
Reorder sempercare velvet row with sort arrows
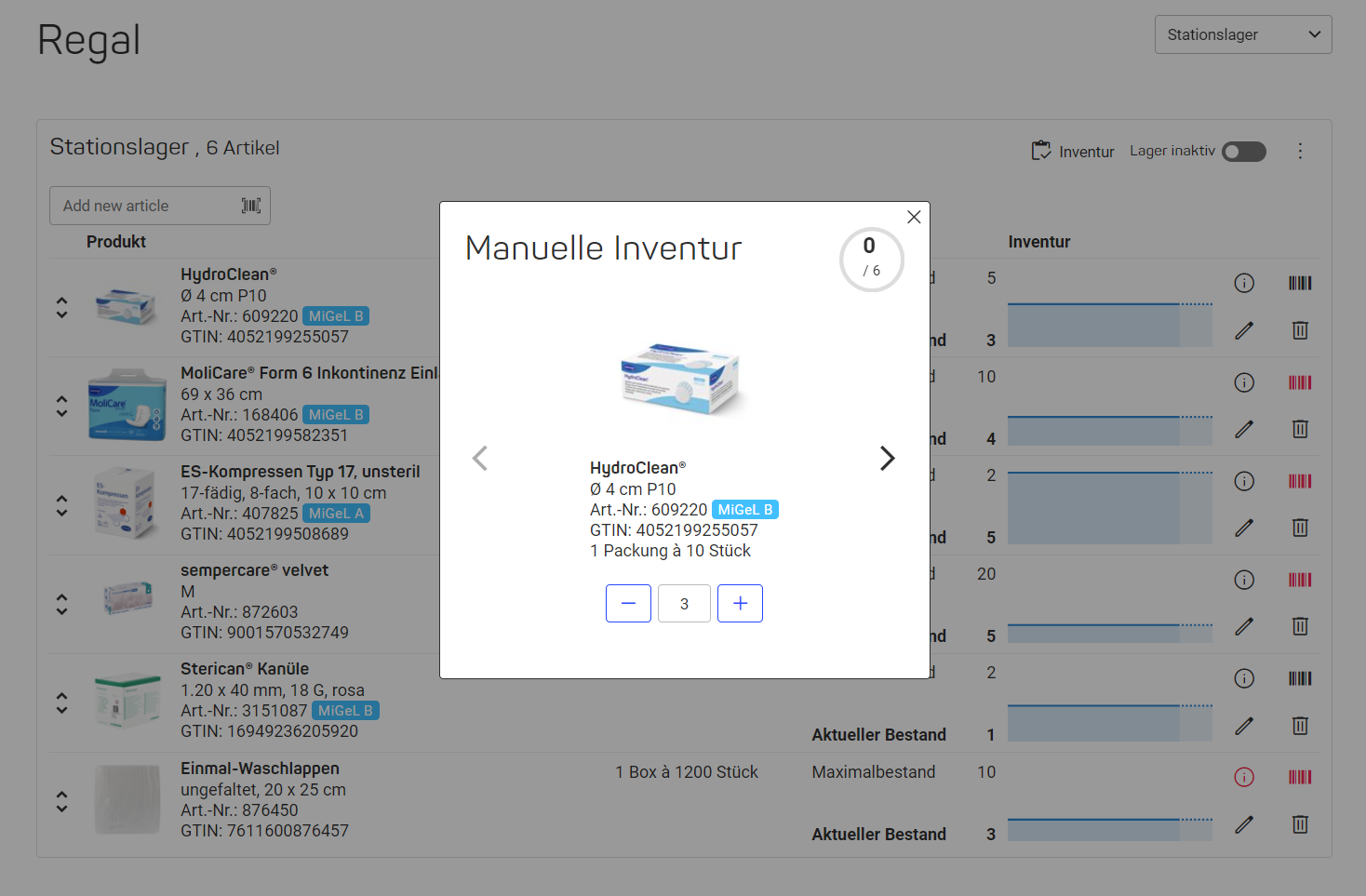tap(61, 604)
